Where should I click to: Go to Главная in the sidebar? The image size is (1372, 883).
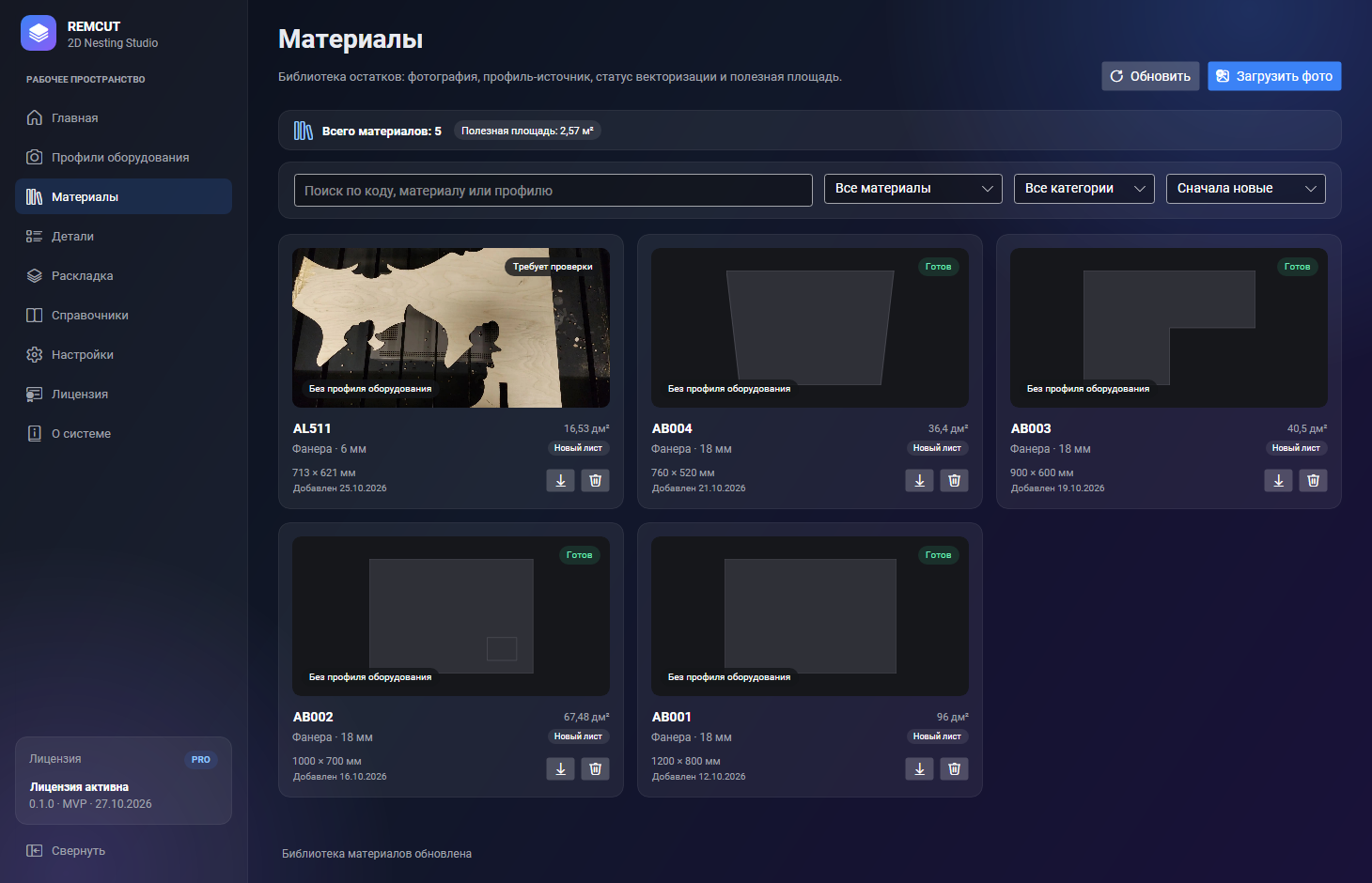pos(124,117)
